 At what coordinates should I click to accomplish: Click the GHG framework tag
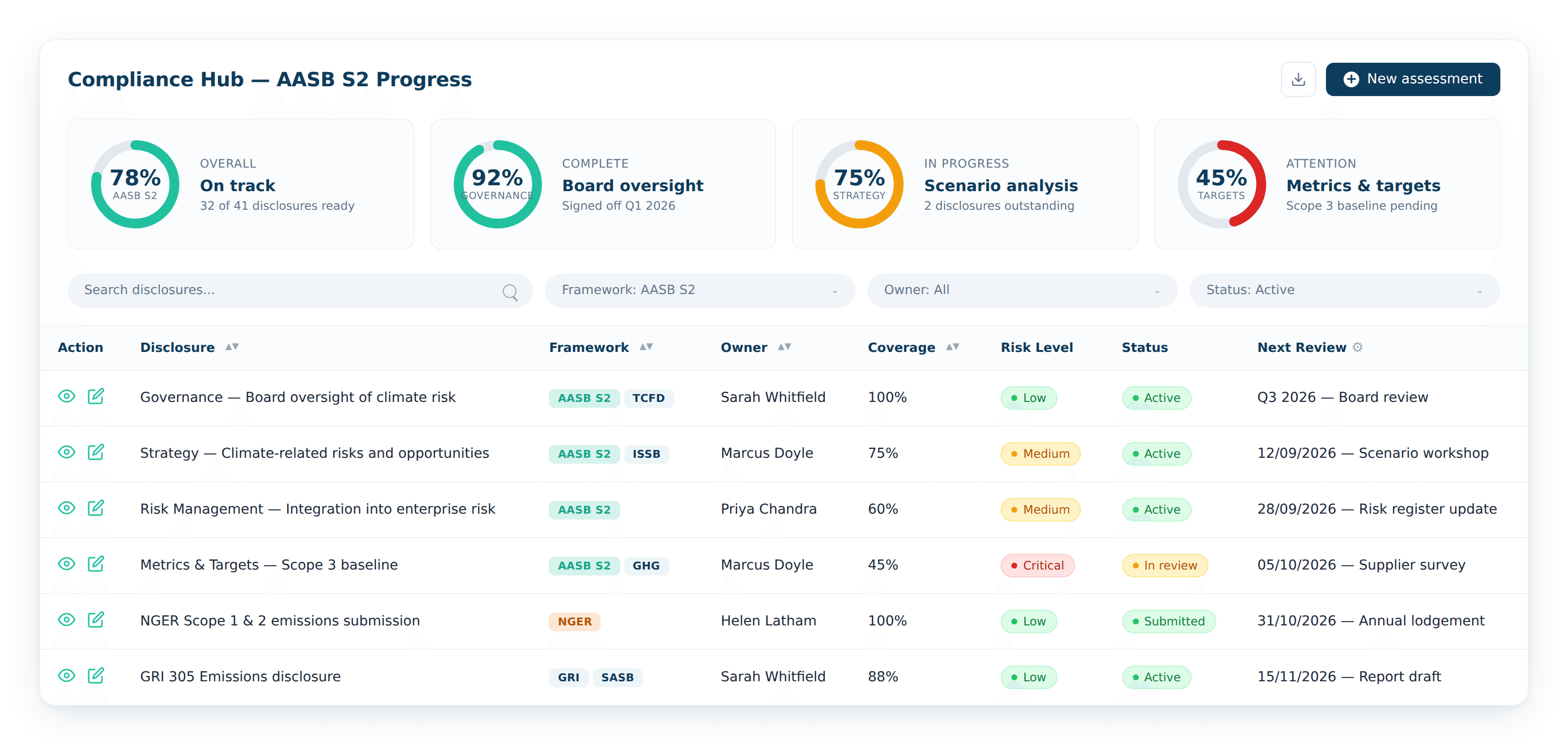[x=646, y=566]
